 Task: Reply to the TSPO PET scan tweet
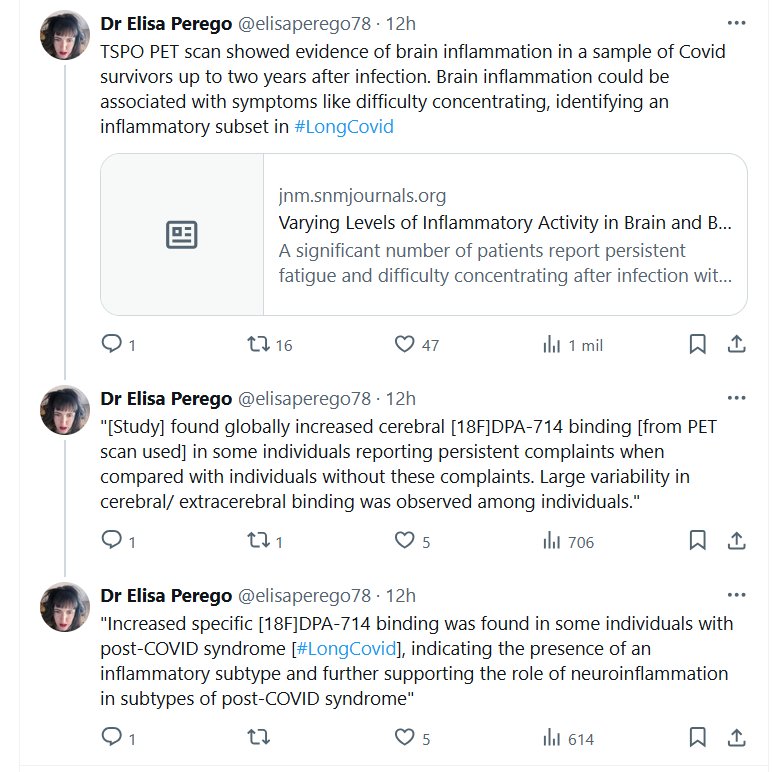click(112, 344)
